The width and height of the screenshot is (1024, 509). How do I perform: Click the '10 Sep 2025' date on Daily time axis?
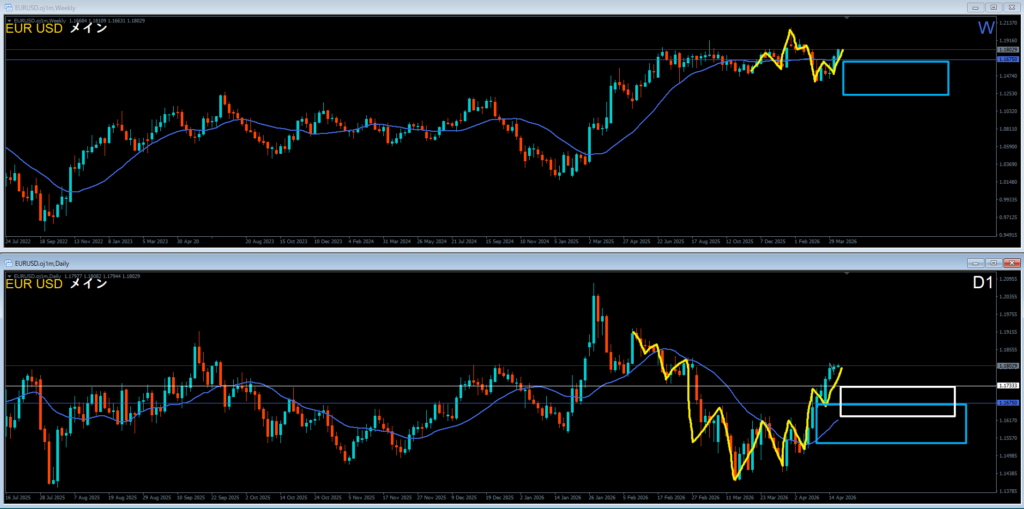pos(189,497)
